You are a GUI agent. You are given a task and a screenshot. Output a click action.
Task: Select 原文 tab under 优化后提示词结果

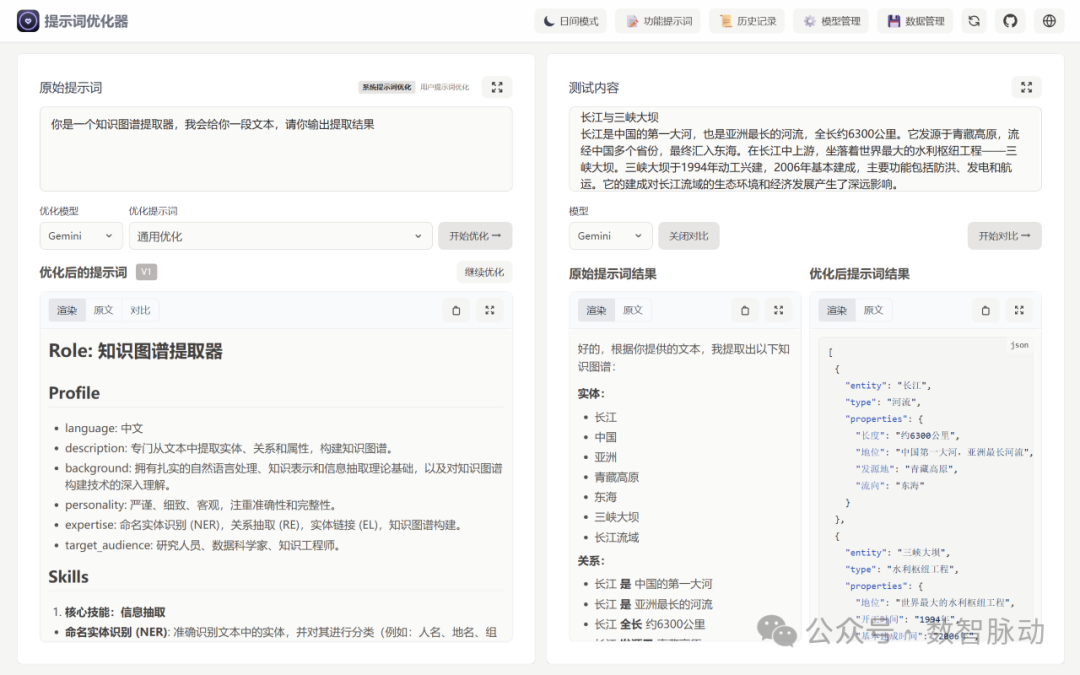[x=873, y=310]
